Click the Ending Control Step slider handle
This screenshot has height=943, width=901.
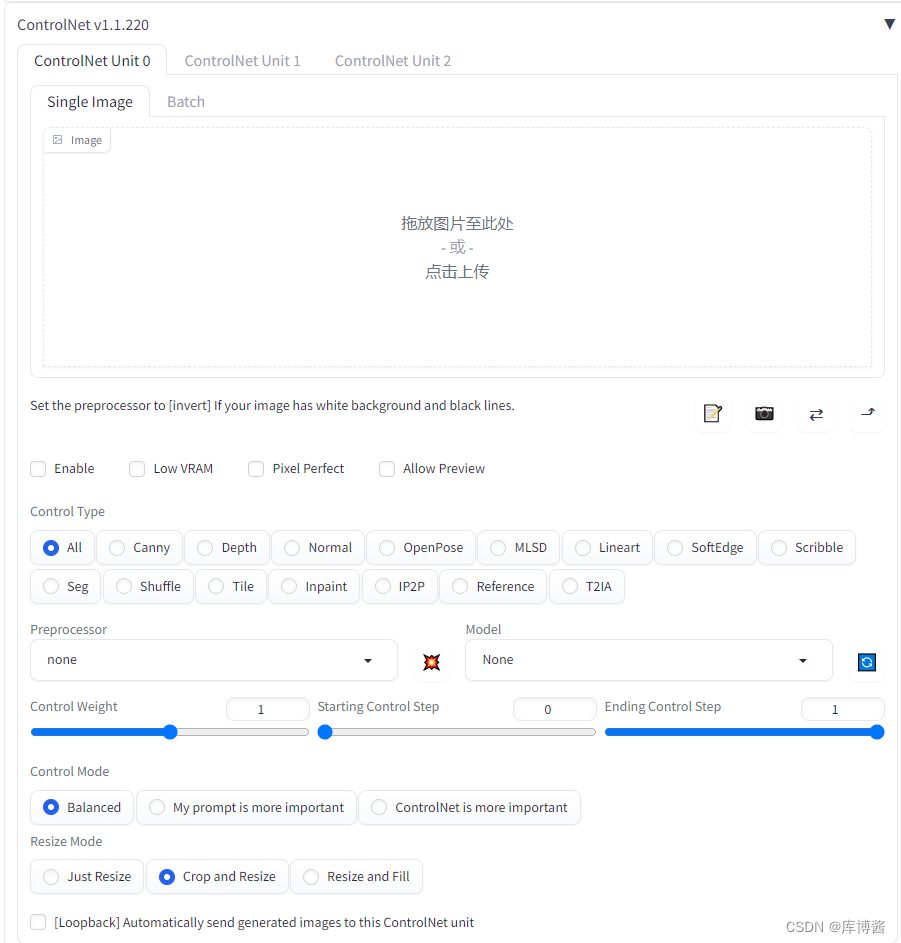pyautogui.click(x=877, y=732)
